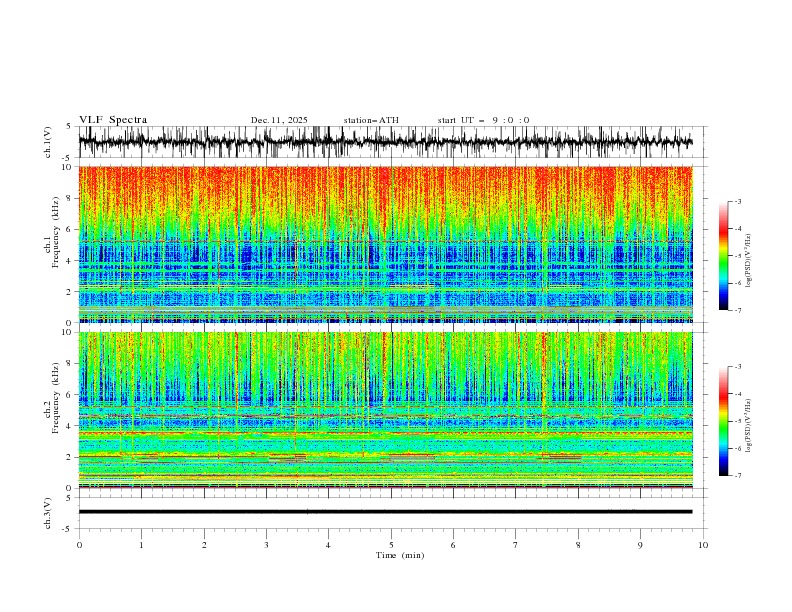Click the 'station=ATH' label
The height and width of the screenshot is (612, 792).
371,120
